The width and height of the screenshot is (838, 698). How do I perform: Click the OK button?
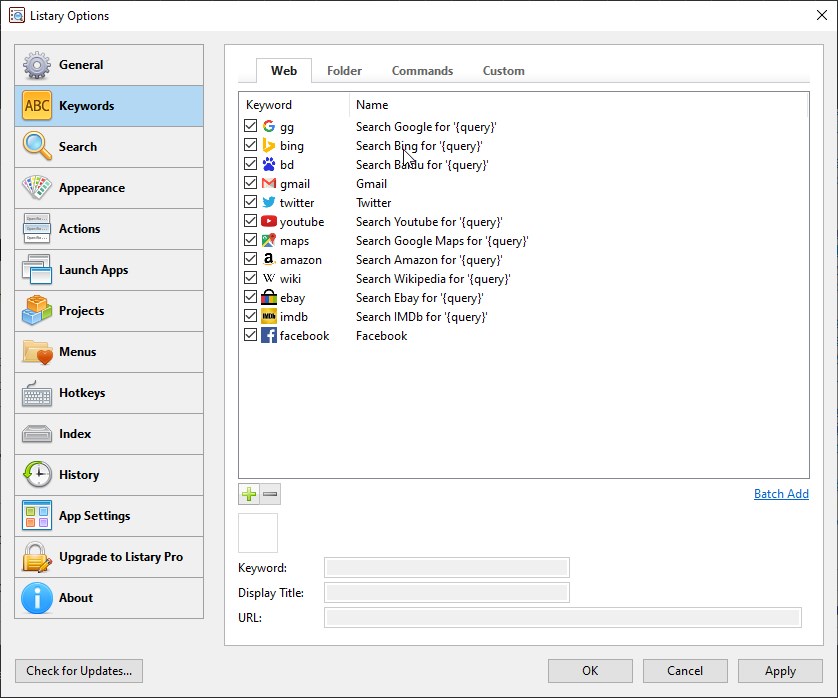pyautogui.click(x=590, y=671)
